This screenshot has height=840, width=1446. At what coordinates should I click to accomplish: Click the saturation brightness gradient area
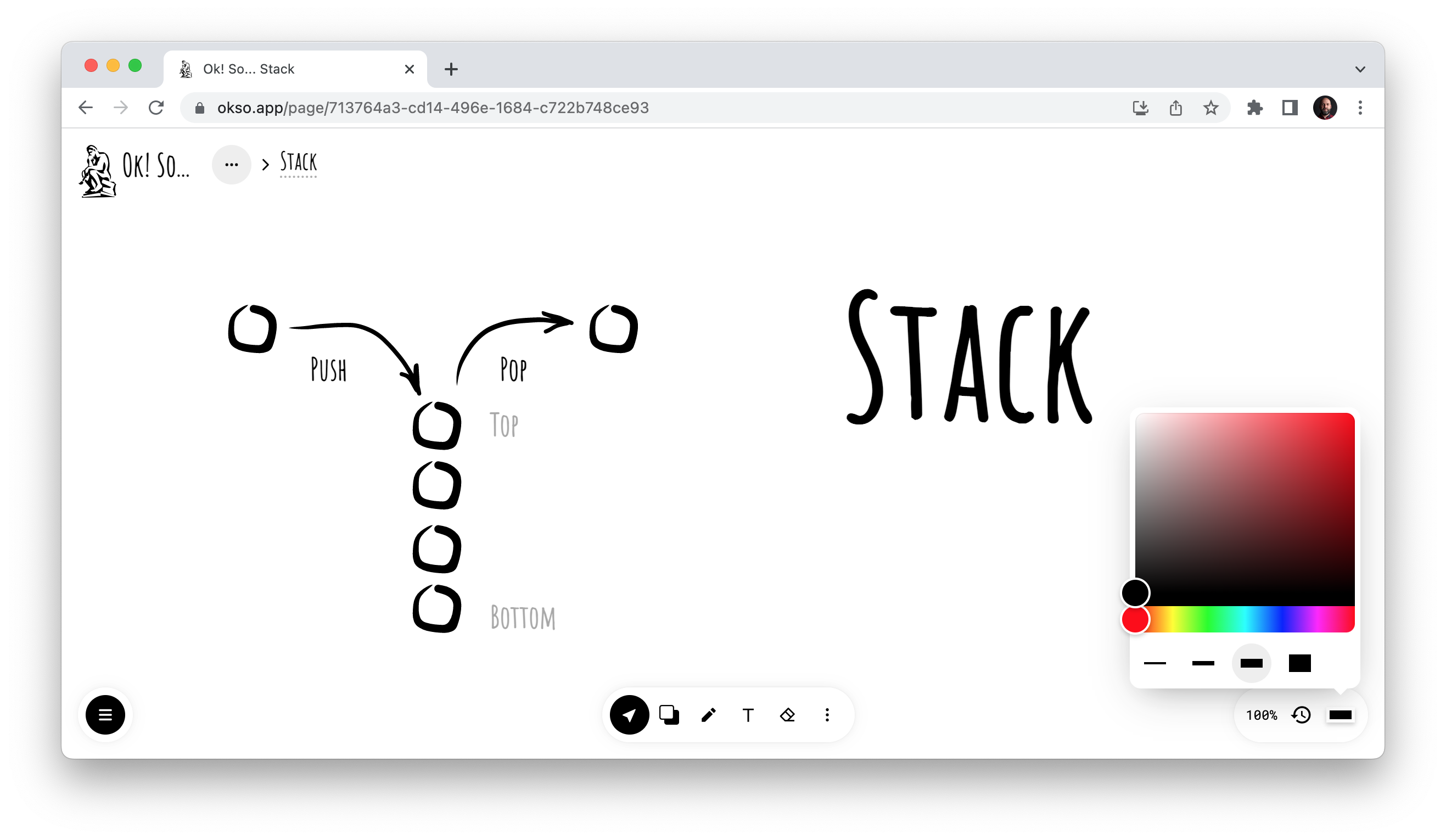pos(1245,508)
